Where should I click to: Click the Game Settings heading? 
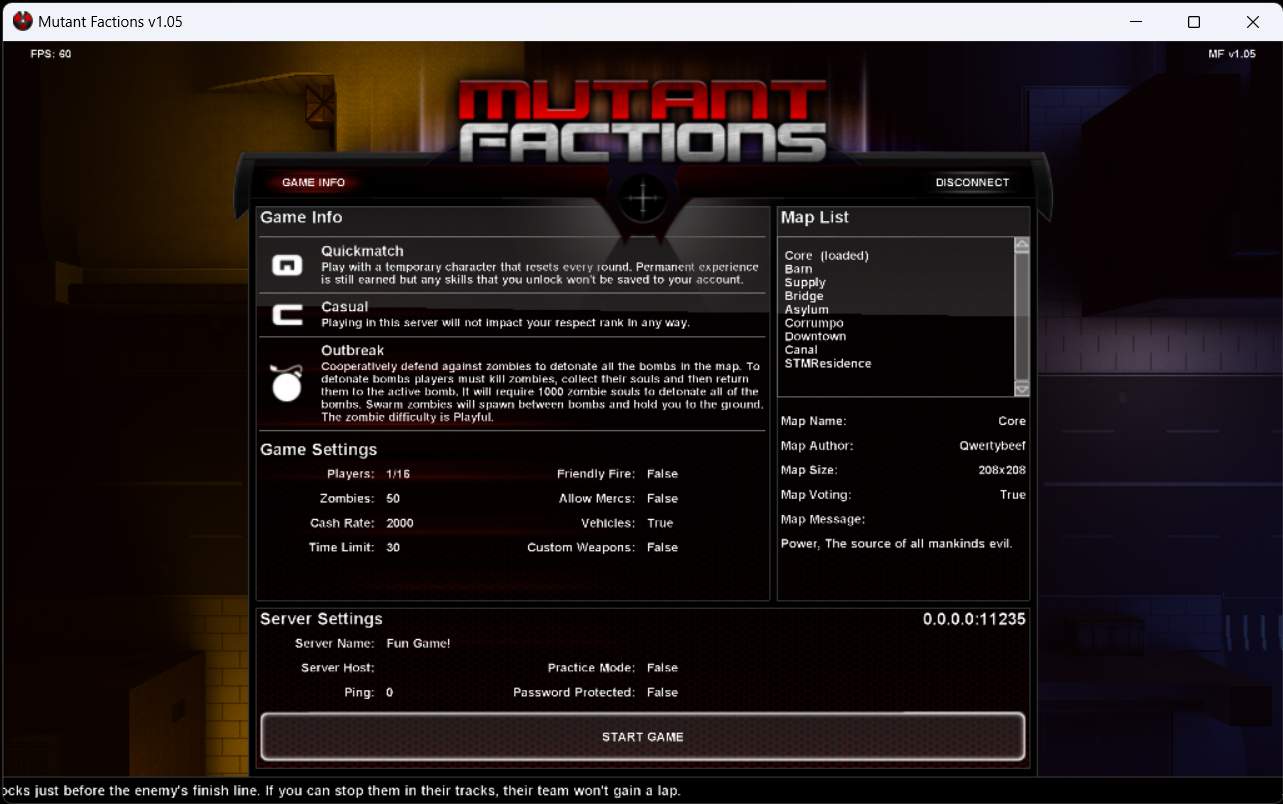319,450
